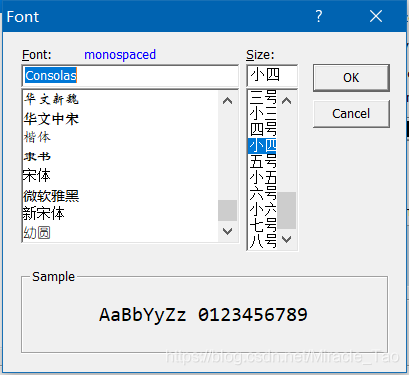
Task: Choose highlighted size 小四 in list
Action: click(263, 146)
